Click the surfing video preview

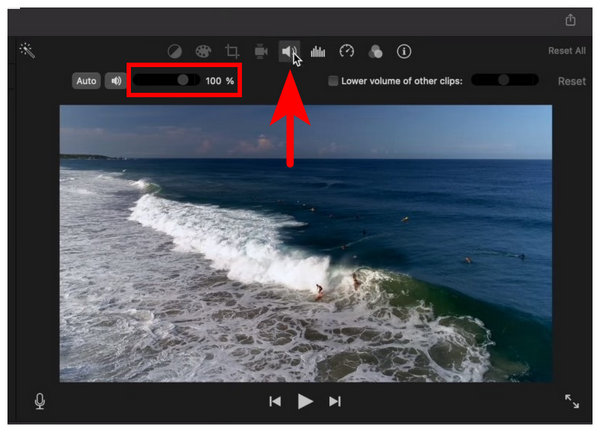306,243
